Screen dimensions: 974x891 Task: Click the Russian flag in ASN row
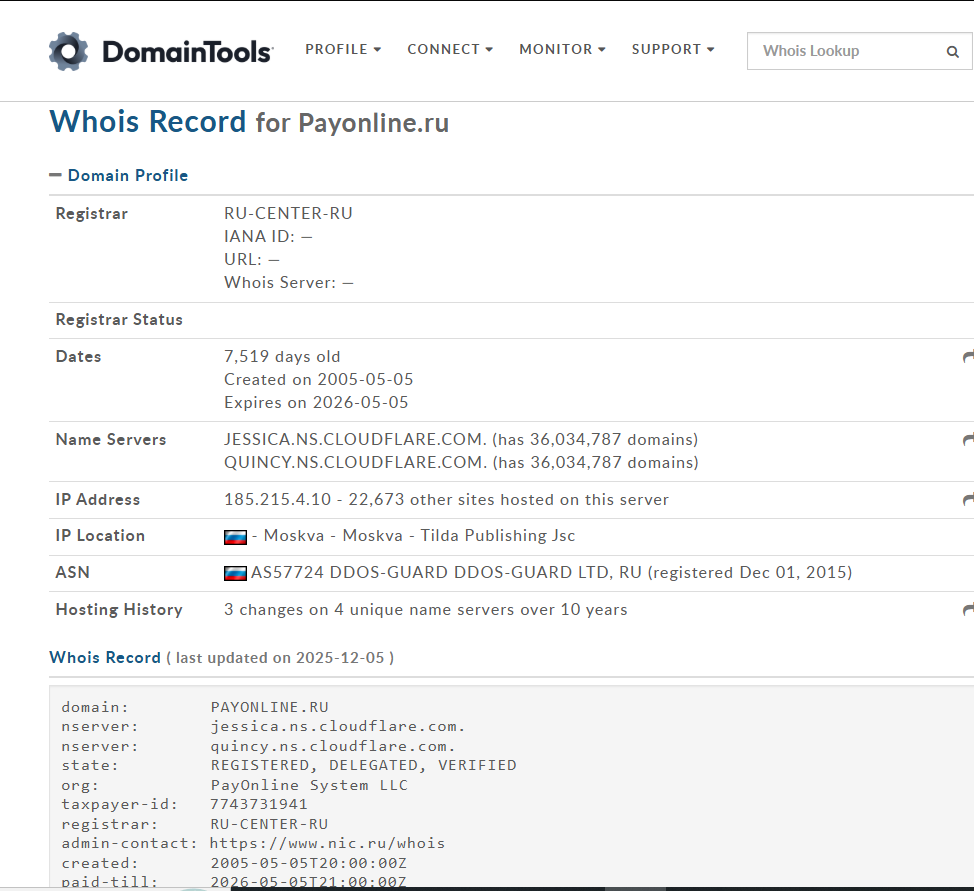(x=235, y=574)
